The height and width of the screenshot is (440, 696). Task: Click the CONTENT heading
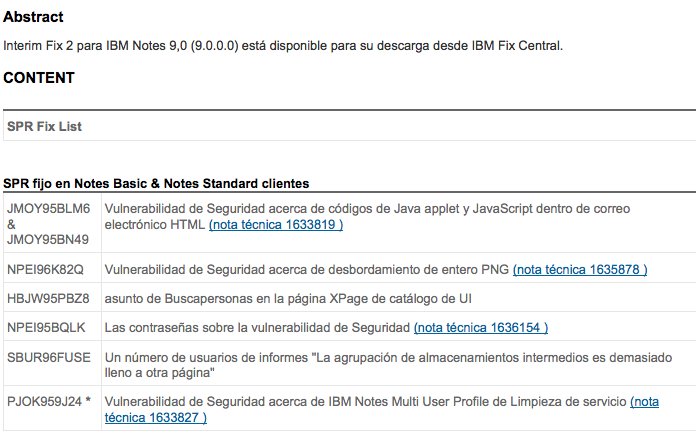point(39,78)
